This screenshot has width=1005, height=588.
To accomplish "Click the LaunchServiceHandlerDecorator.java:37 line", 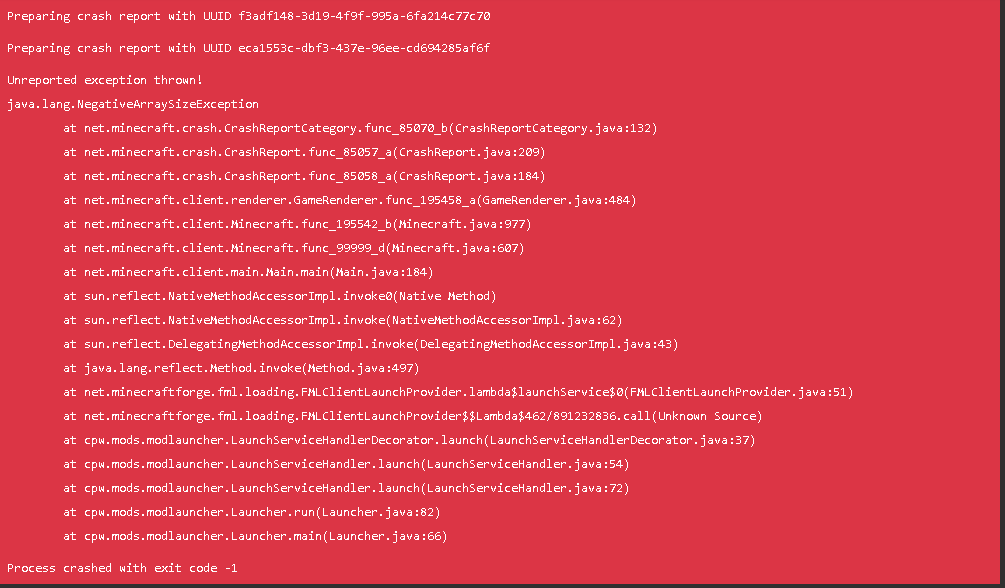I will click(409, 440).
